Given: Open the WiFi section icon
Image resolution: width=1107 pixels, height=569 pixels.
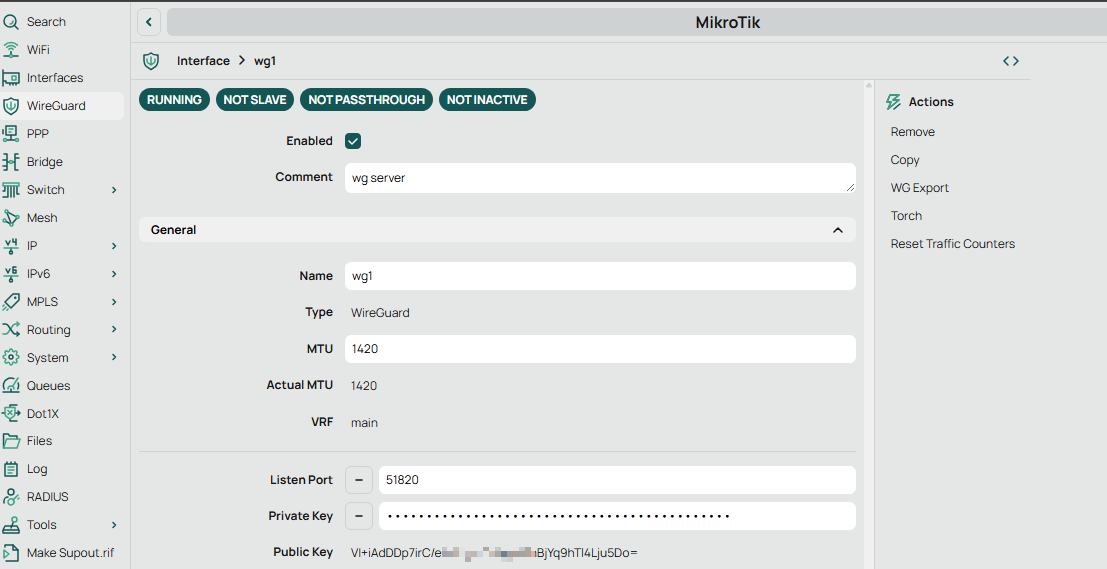Looking at the screenshot, I should click(11, 49).
